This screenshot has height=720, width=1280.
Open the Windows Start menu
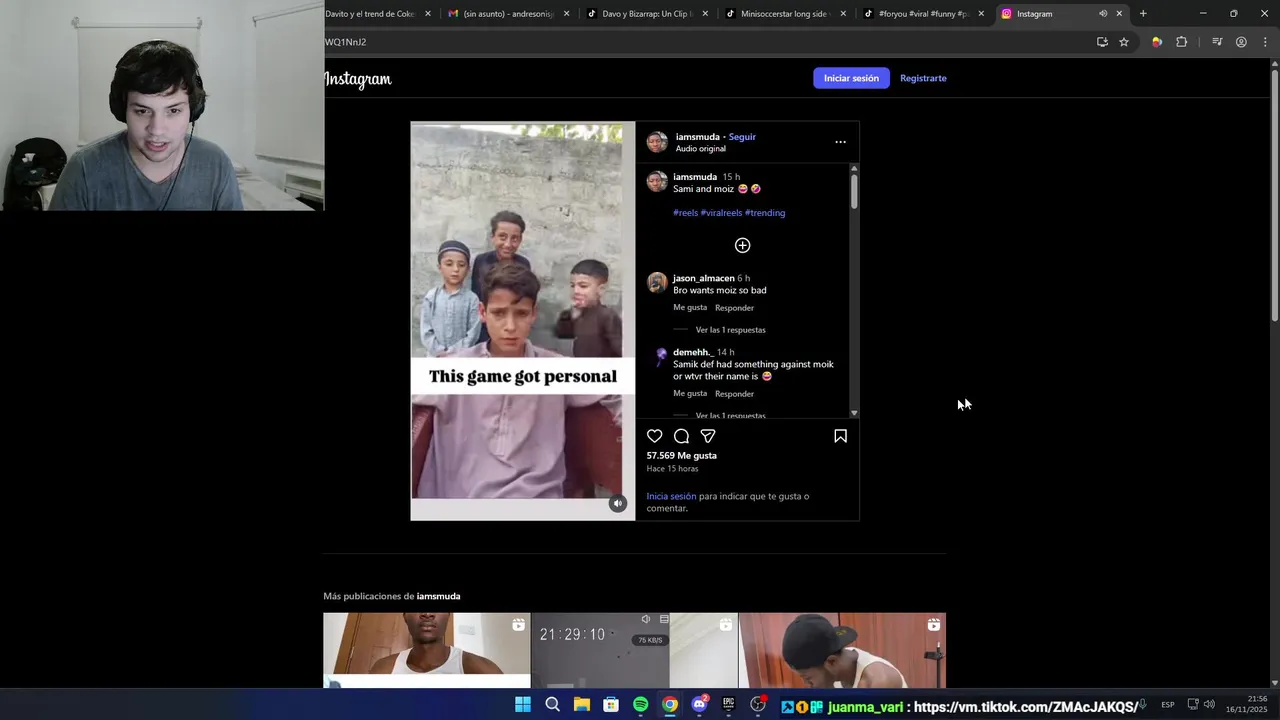pos(523,705)
